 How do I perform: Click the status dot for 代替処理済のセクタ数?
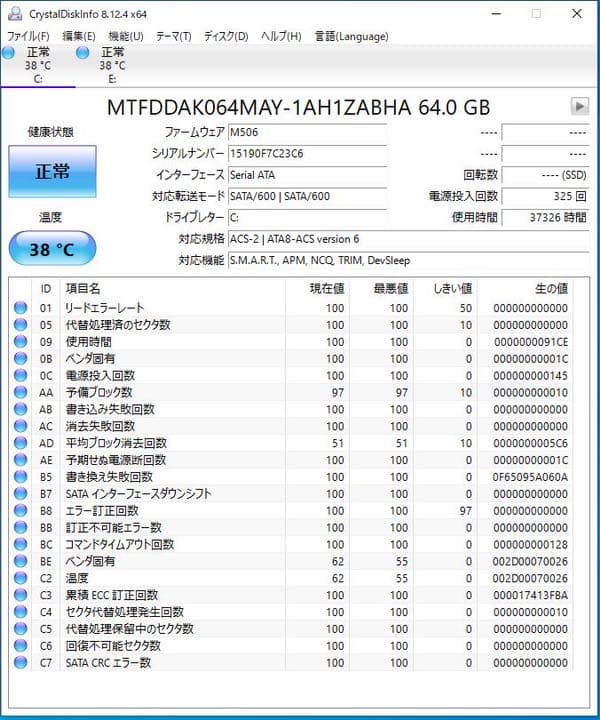[20, 325]
